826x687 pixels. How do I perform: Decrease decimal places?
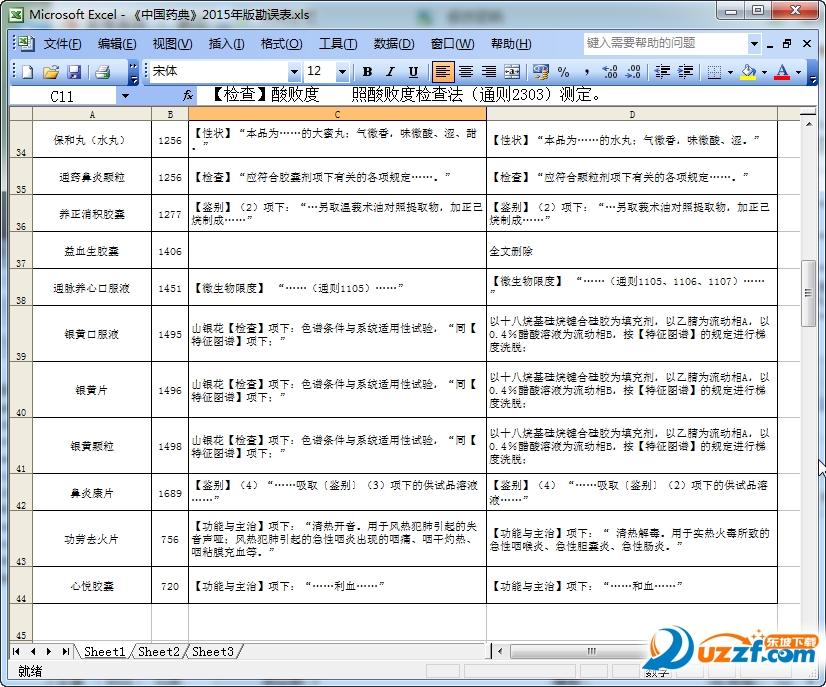(x=633, y=72)
